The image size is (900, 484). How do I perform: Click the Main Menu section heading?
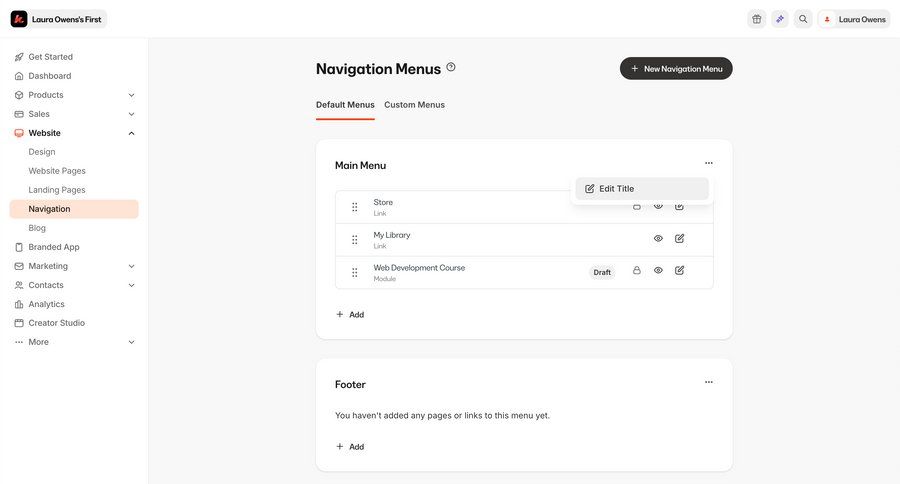tap(360, 165)
